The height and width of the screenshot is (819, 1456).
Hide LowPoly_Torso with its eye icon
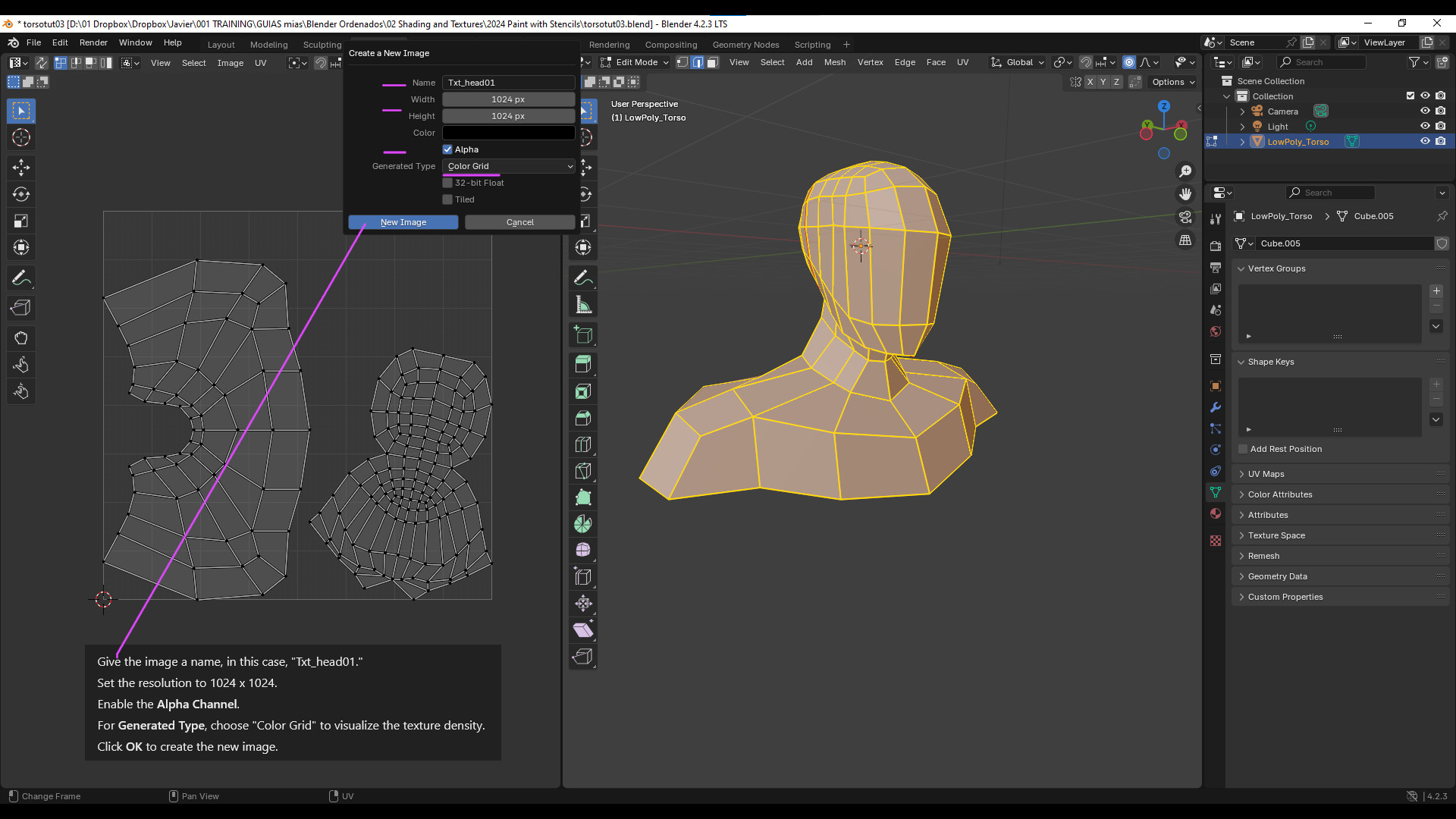1425,141
